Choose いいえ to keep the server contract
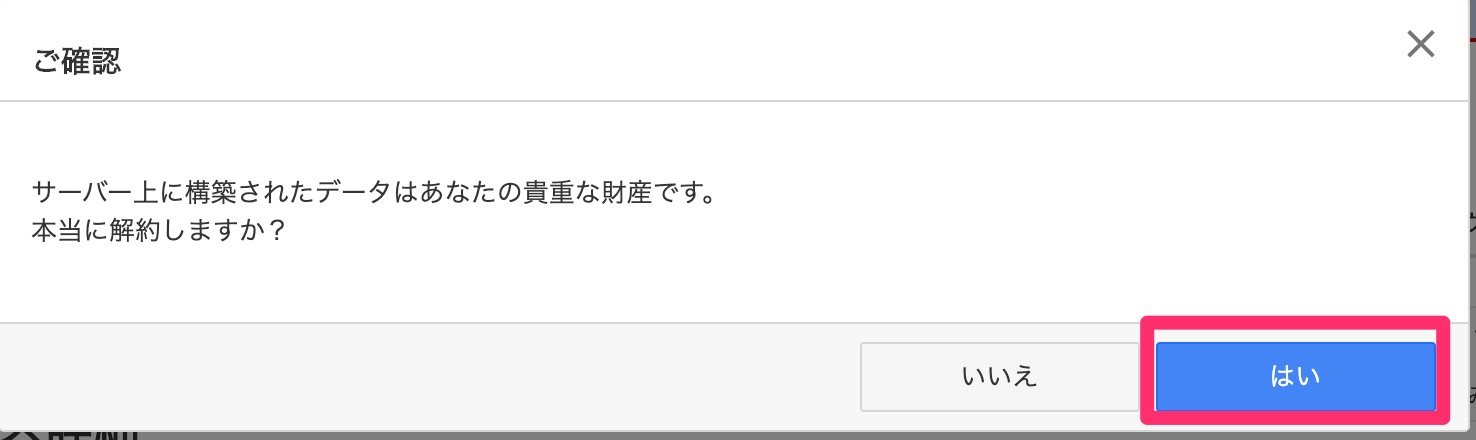Image resolution: width=1476 pixels, height=440 pixels. coord(999,377)
